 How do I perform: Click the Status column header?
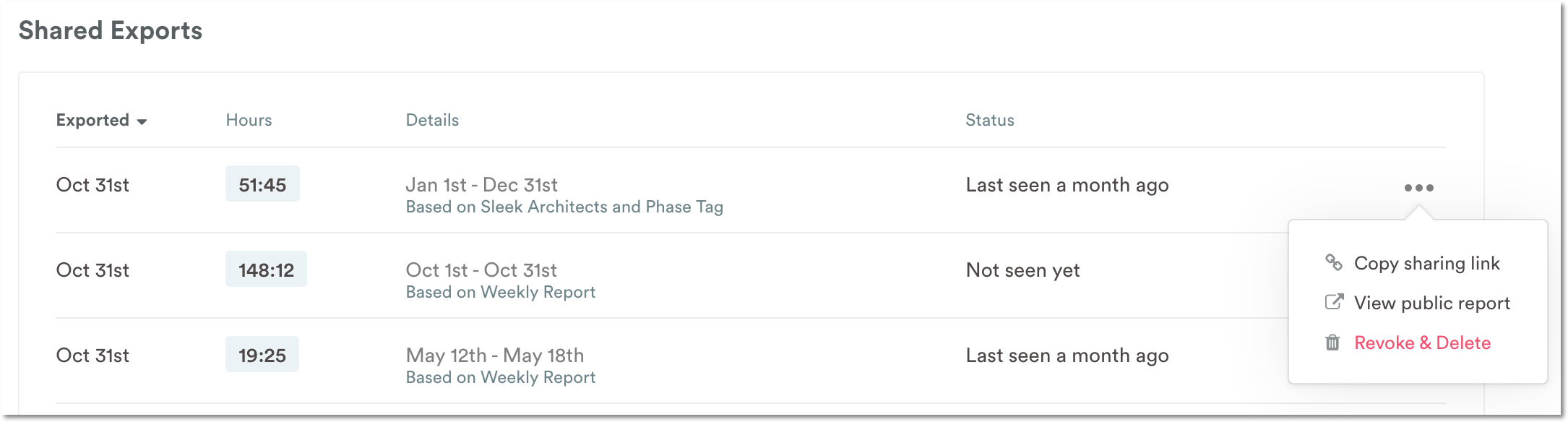point(990,120)
